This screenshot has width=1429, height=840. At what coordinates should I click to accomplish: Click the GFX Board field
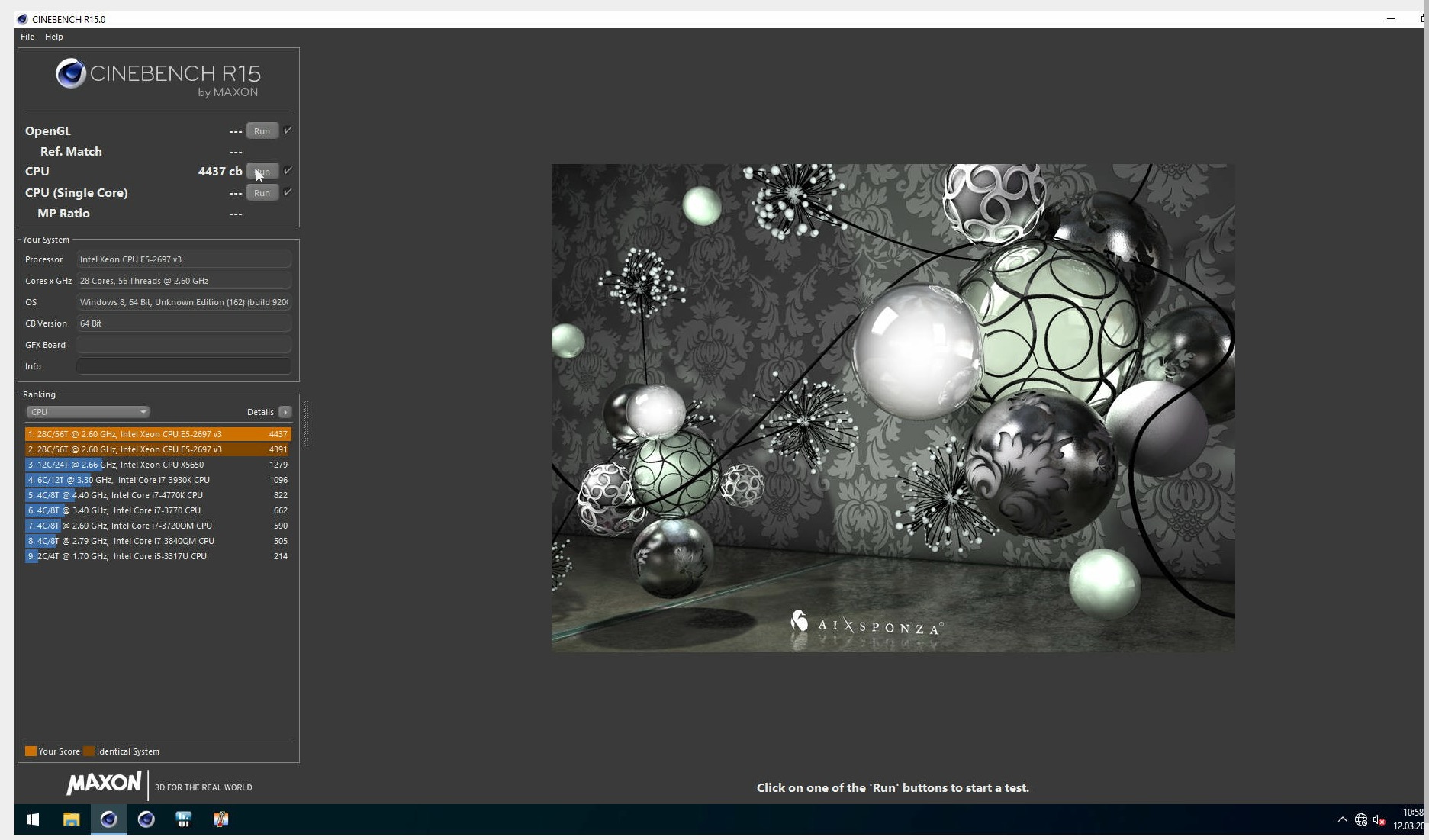[x=184, y=345]
